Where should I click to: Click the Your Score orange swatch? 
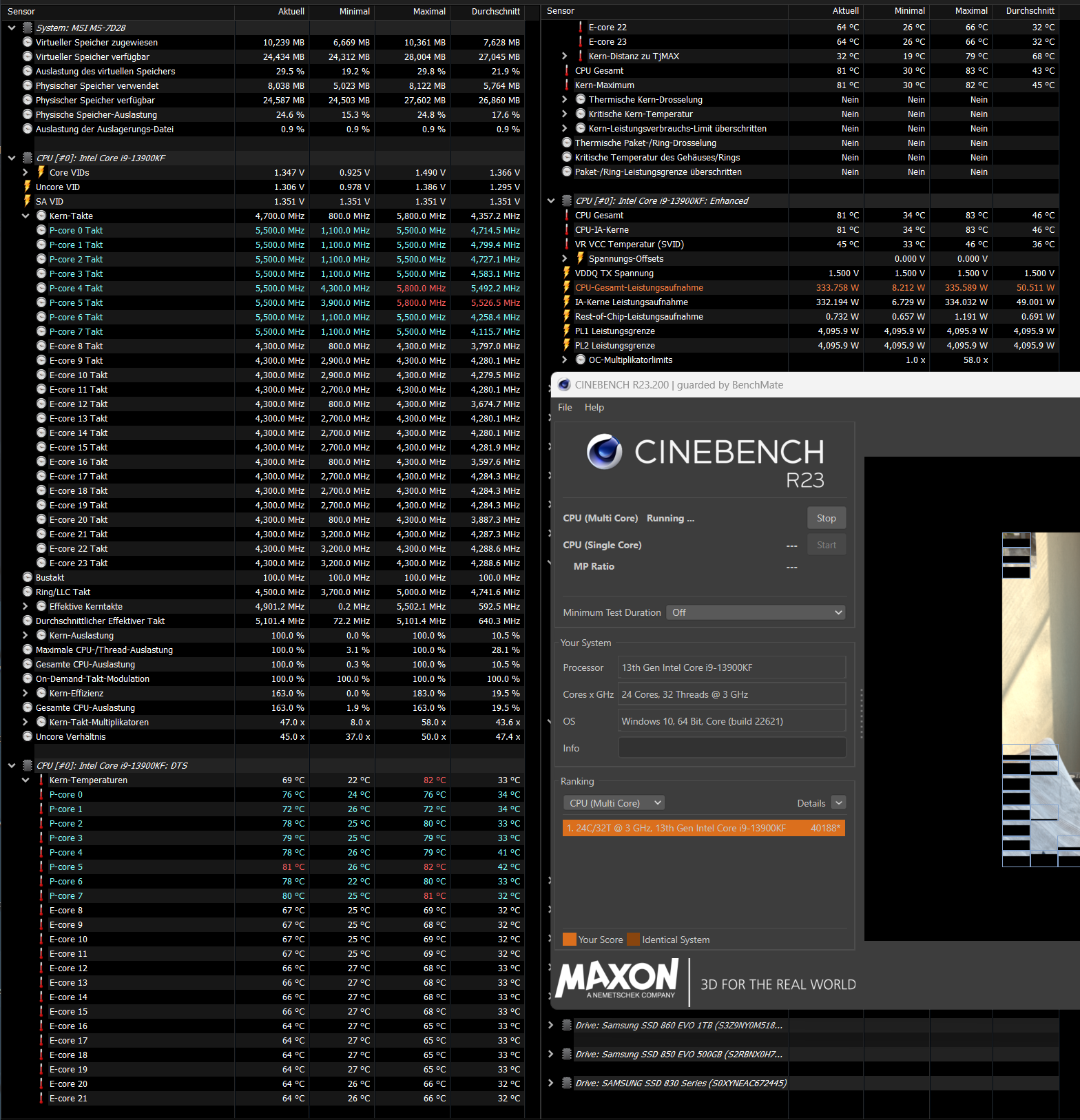click(x=570, y=940)
